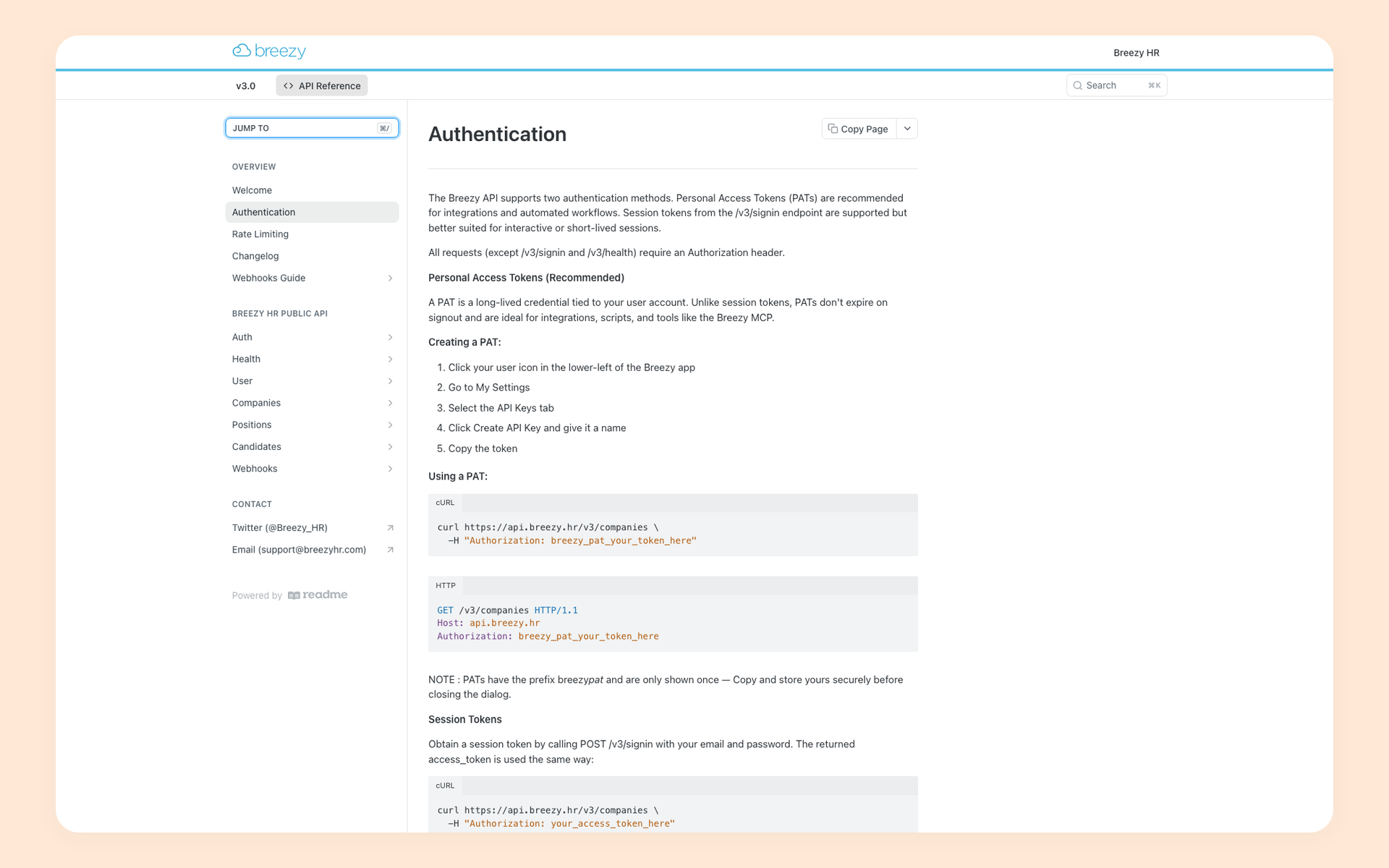Click the Breezy HR link
Screen dimensions: 1389x868
coord(1136,53)
